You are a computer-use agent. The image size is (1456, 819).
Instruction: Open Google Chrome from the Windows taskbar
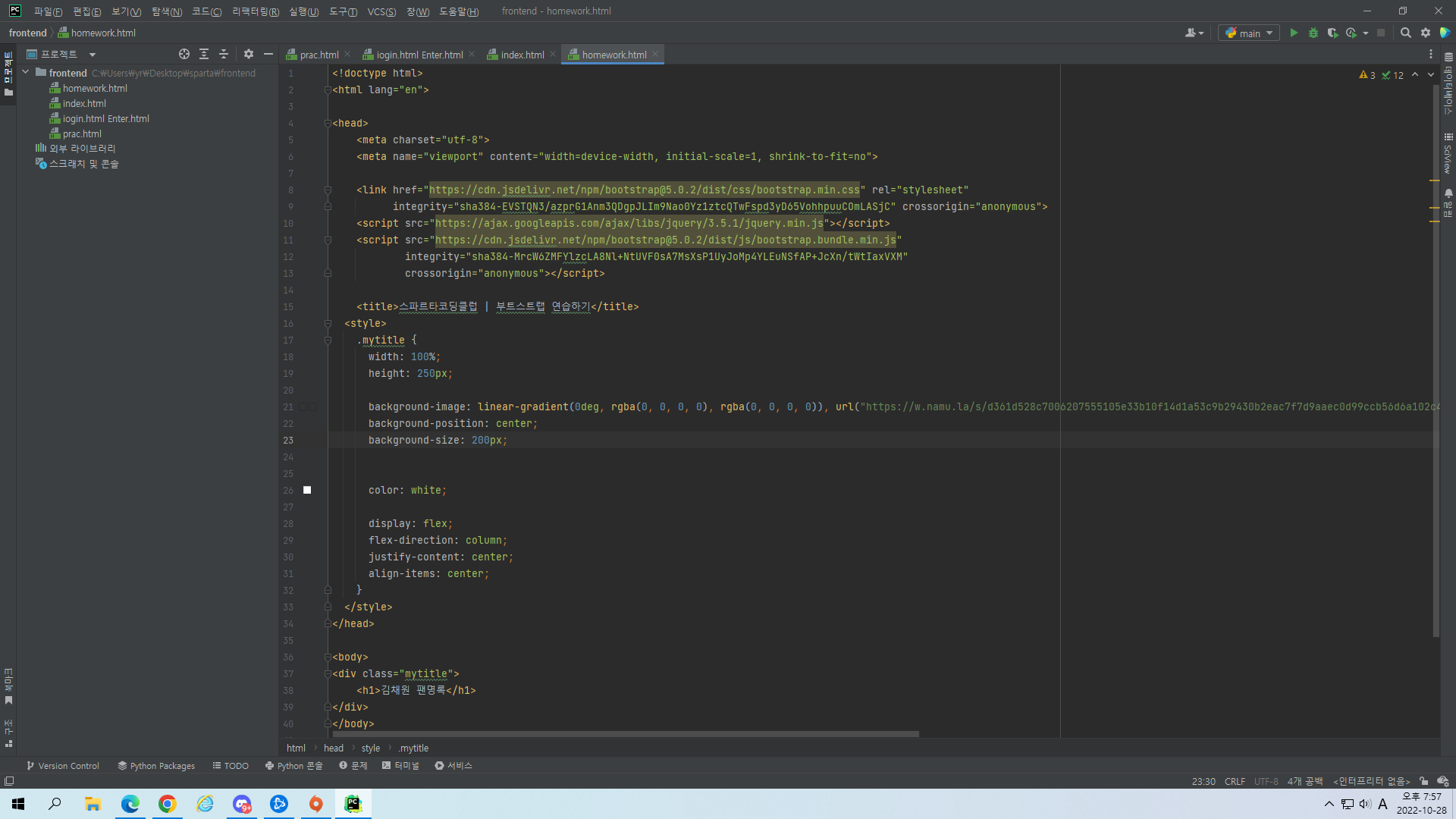[x=168, y=804]
